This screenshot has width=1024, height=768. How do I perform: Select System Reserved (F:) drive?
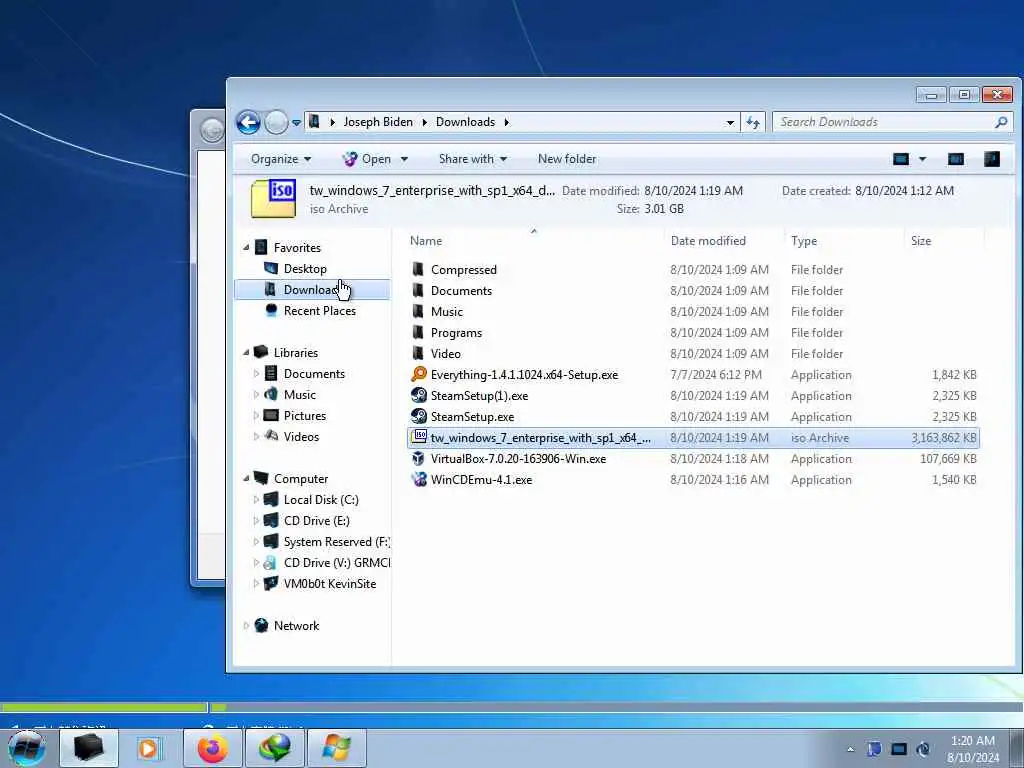[336, 541]
